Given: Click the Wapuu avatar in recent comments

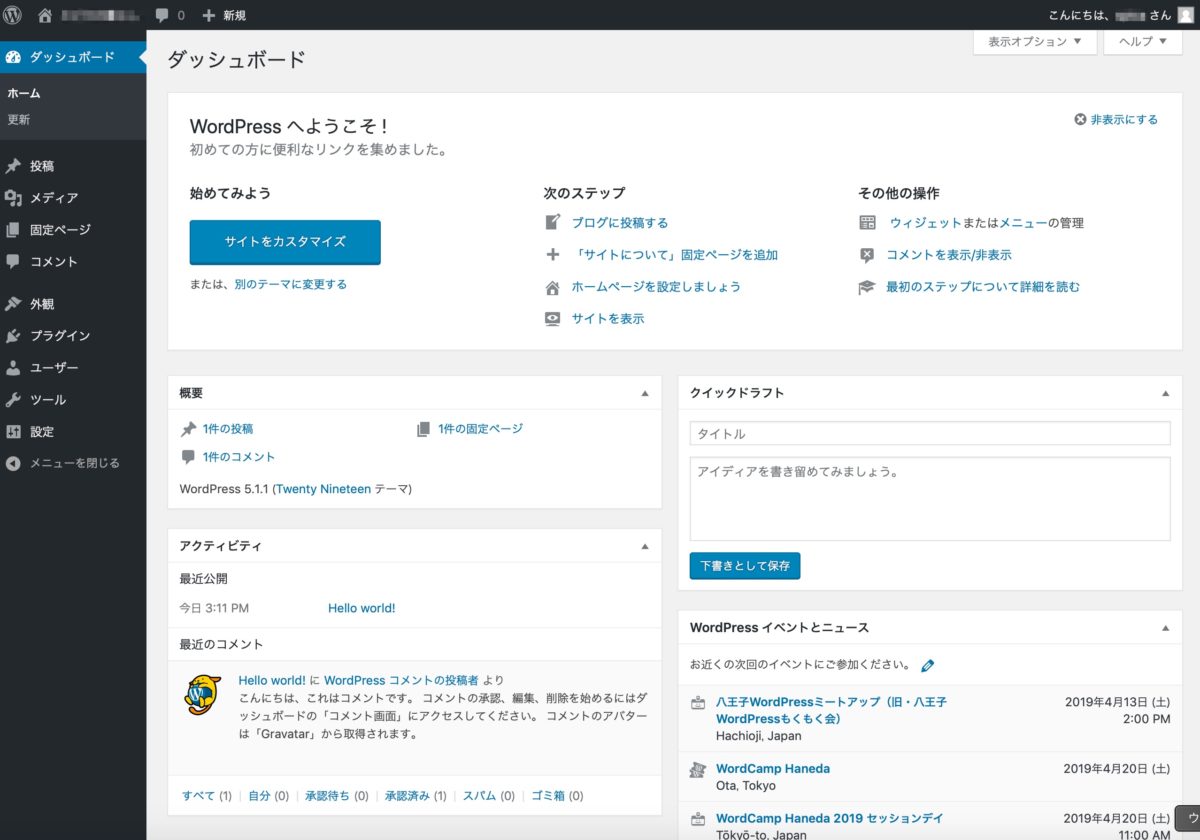Looking at the screenshot, I should tap(203, 695).
